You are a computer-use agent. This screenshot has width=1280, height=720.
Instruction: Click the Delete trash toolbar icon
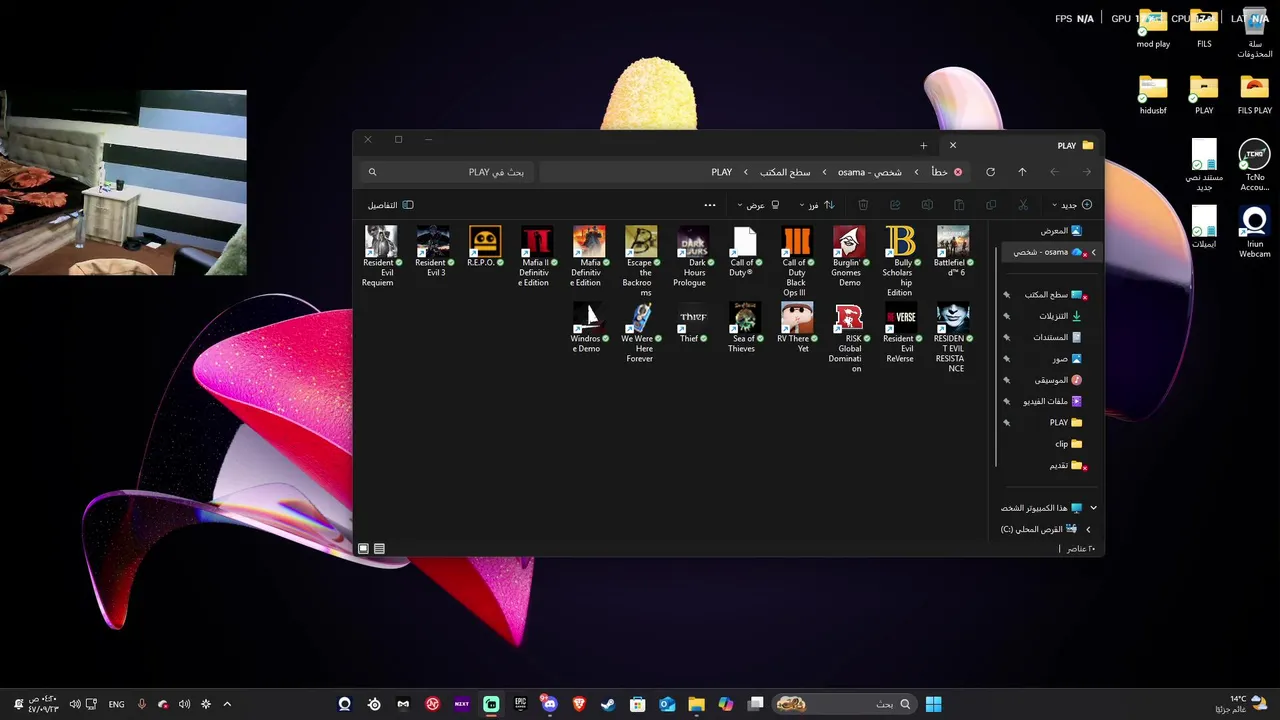click(x=863, y=205)
